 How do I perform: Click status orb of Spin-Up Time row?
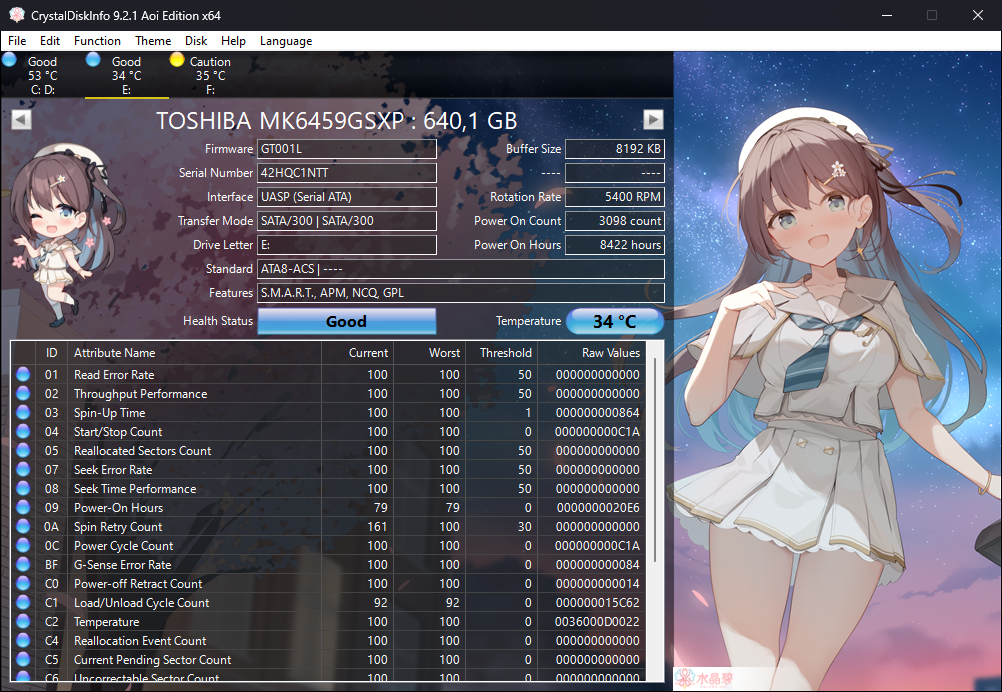(23, 412)
